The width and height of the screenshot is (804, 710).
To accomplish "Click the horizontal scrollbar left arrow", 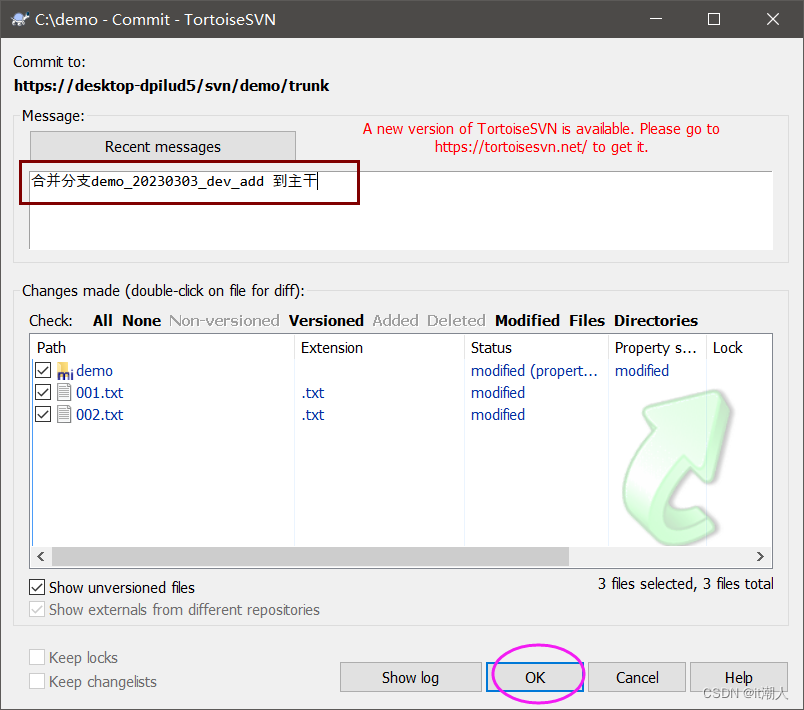I will tap(41, 556).
